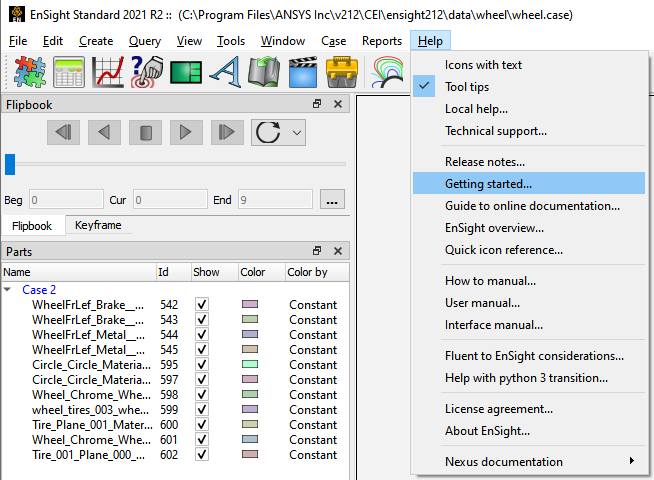Undock the Parts panel

[317, 251]
